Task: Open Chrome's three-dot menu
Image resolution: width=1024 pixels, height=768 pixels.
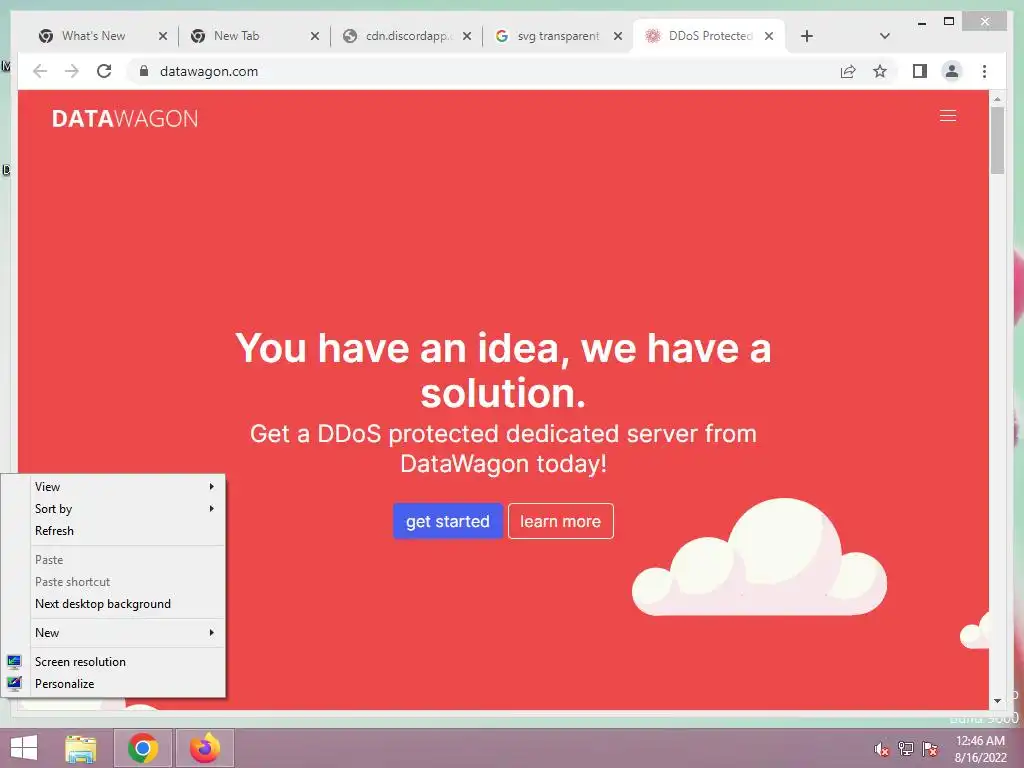Action: 984,71
